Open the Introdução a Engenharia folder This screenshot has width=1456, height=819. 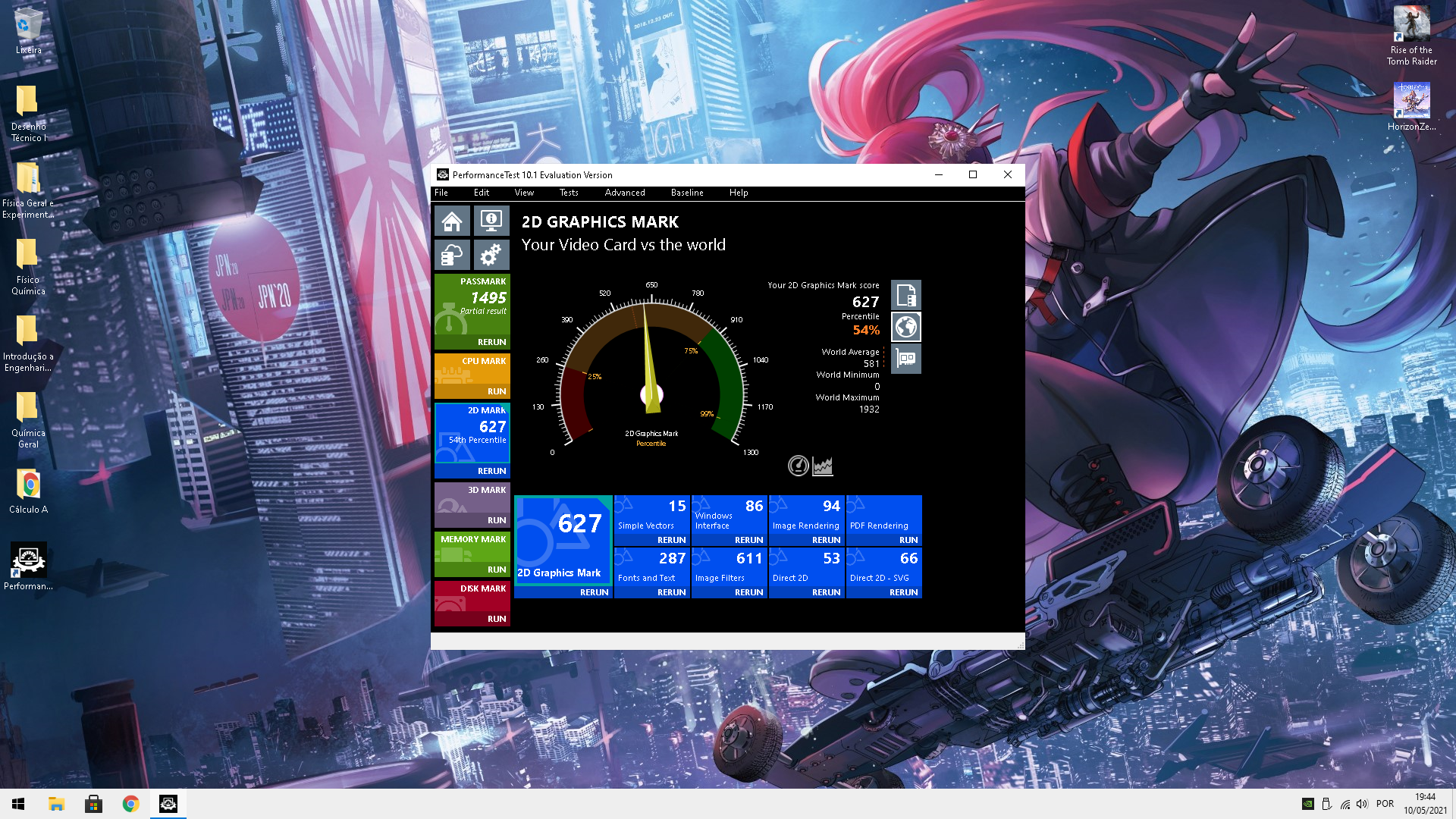pos(28,343)
